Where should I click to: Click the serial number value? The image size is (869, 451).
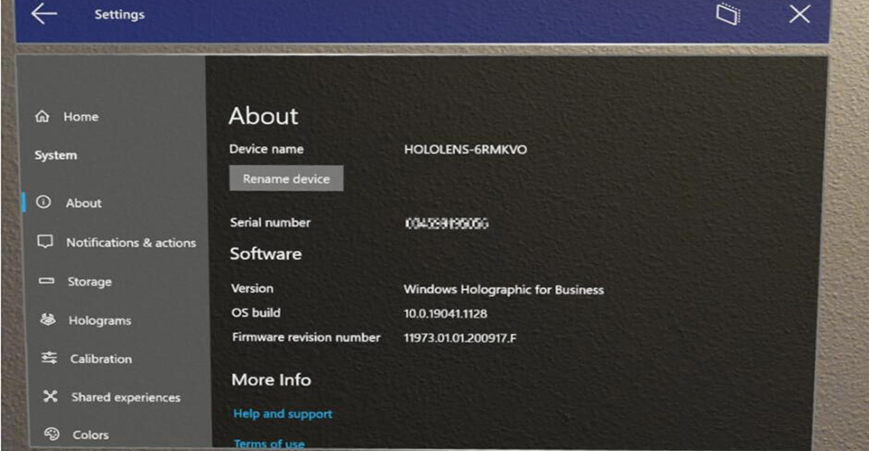pos(446,223)
